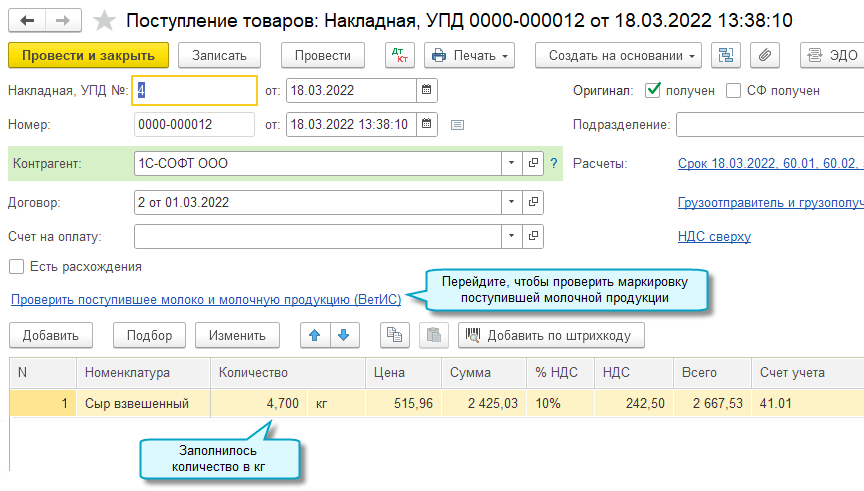
Task: Open the contract 2 от 01.03.2022 form icon
Action: click(x=533, y=202)
